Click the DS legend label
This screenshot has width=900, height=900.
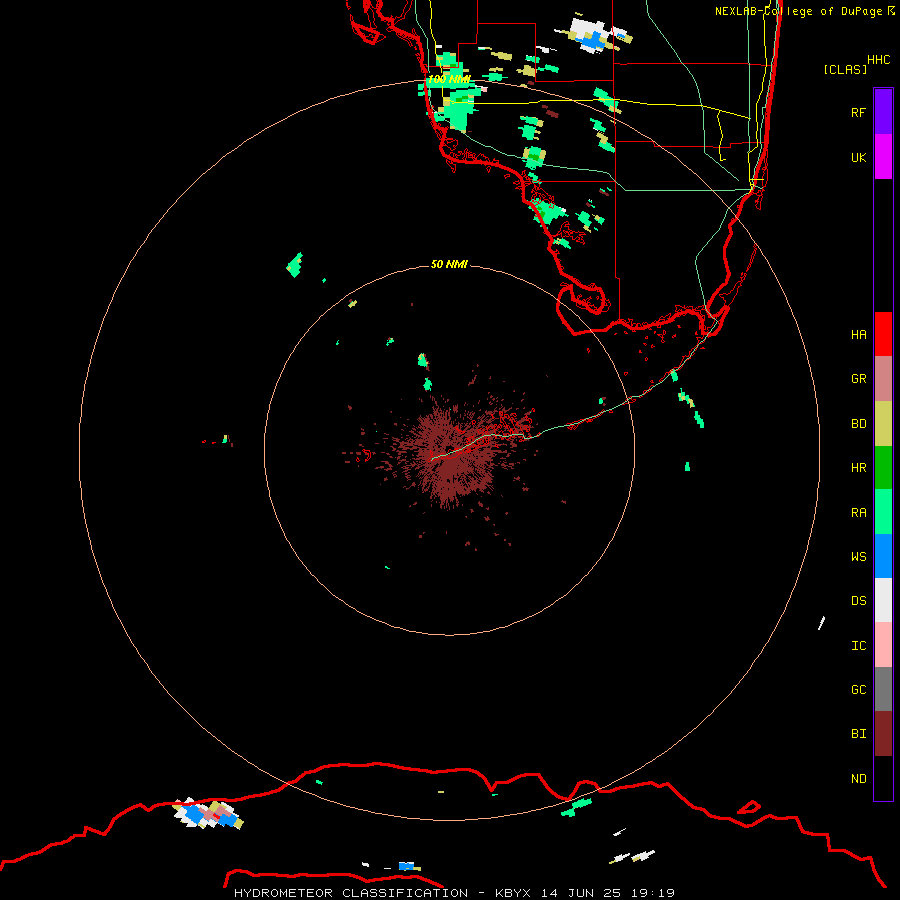pos(858,600)
